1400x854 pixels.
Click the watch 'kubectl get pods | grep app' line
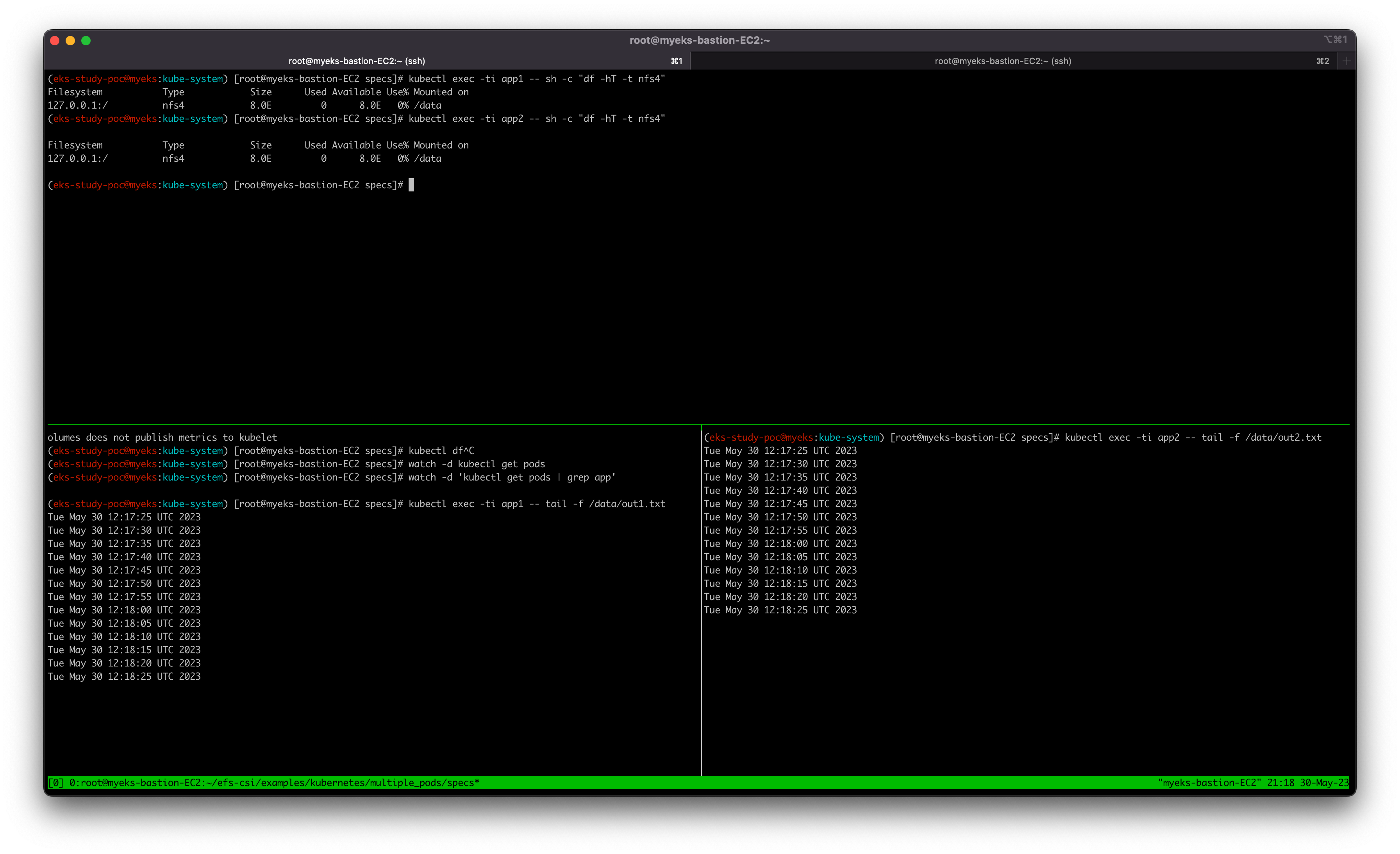click(511, 477)
